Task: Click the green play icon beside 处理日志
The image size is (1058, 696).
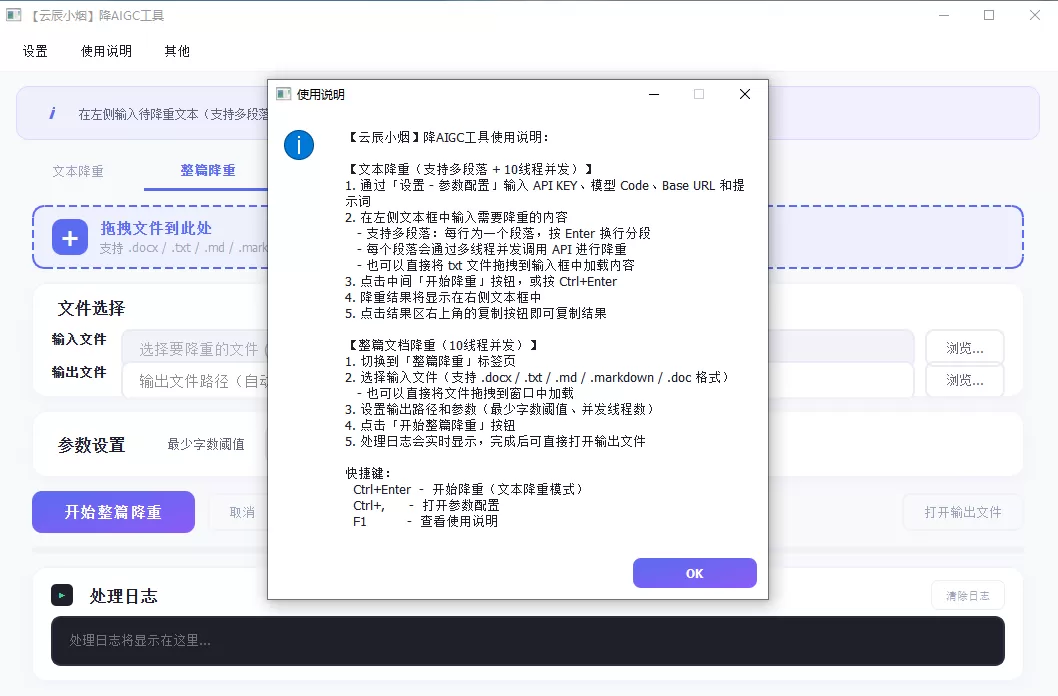Action: 62,596
